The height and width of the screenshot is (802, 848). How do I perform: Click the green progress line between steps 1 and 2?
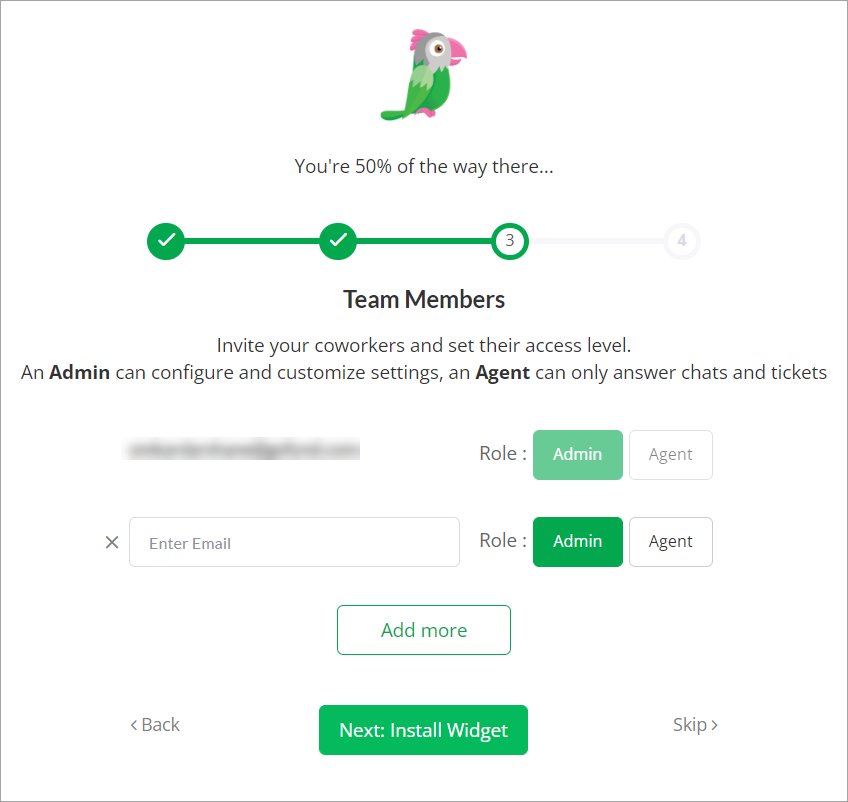tap(252, 241)
